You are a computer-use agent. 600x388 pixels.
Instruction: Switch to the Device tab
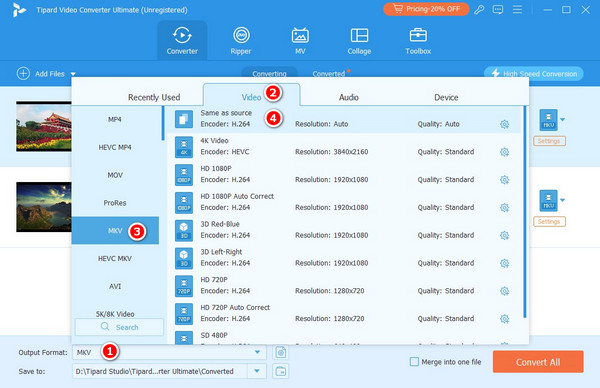tap(446, 97)
